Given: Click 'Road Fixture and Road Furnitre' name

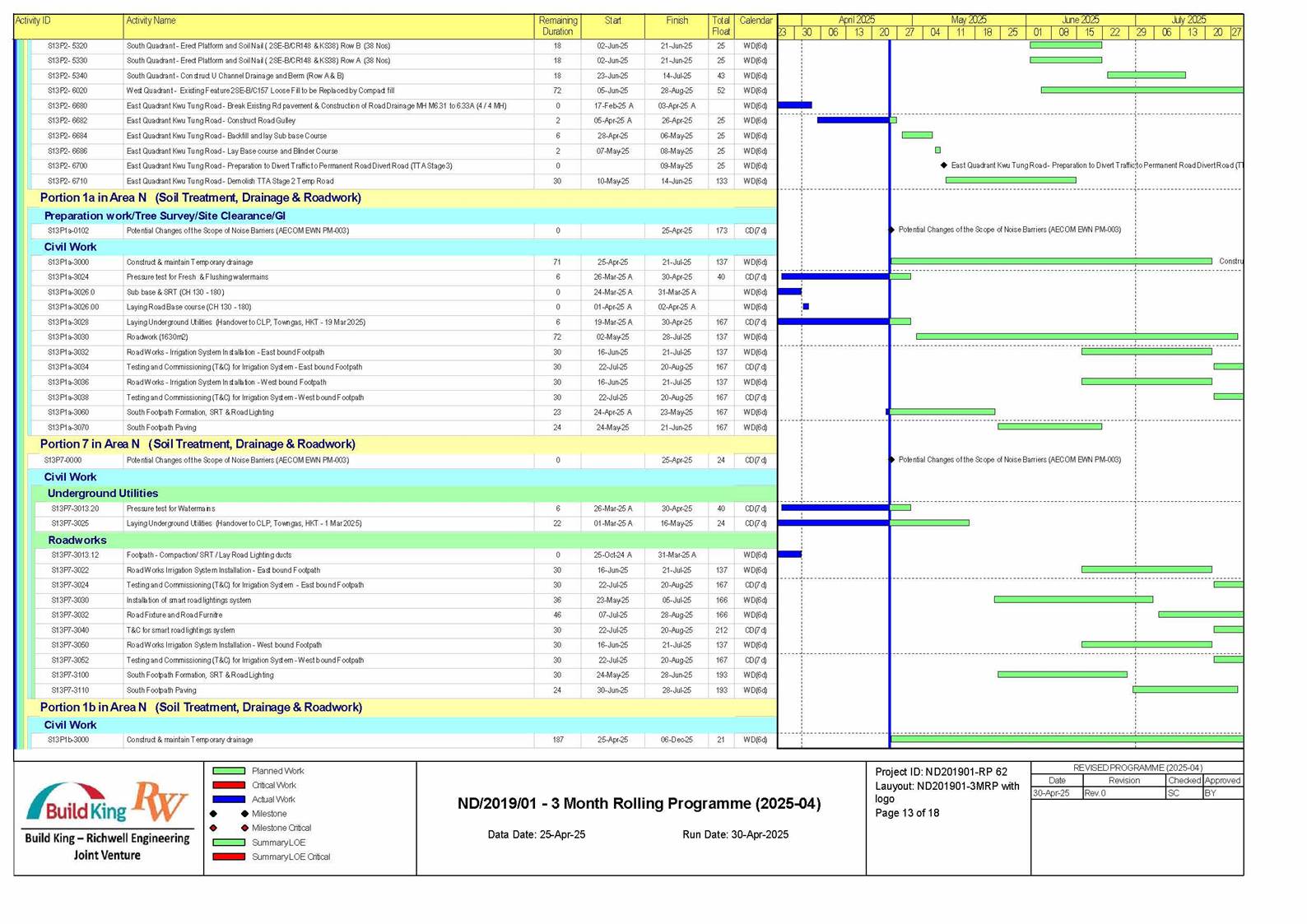Looking at the screenshot, I should (x=174, y=615).
